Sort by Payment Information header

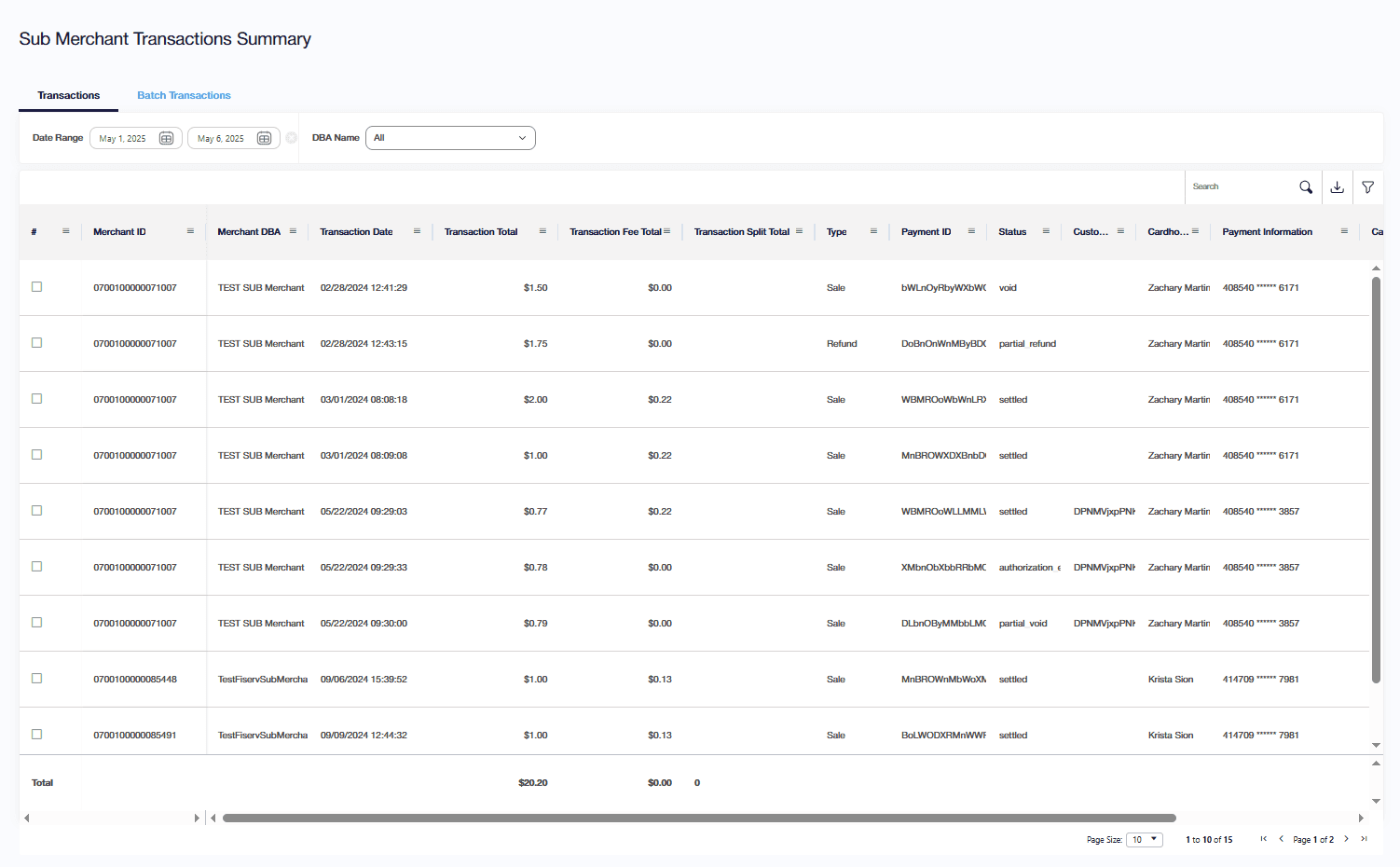(x=1268, y=231)
